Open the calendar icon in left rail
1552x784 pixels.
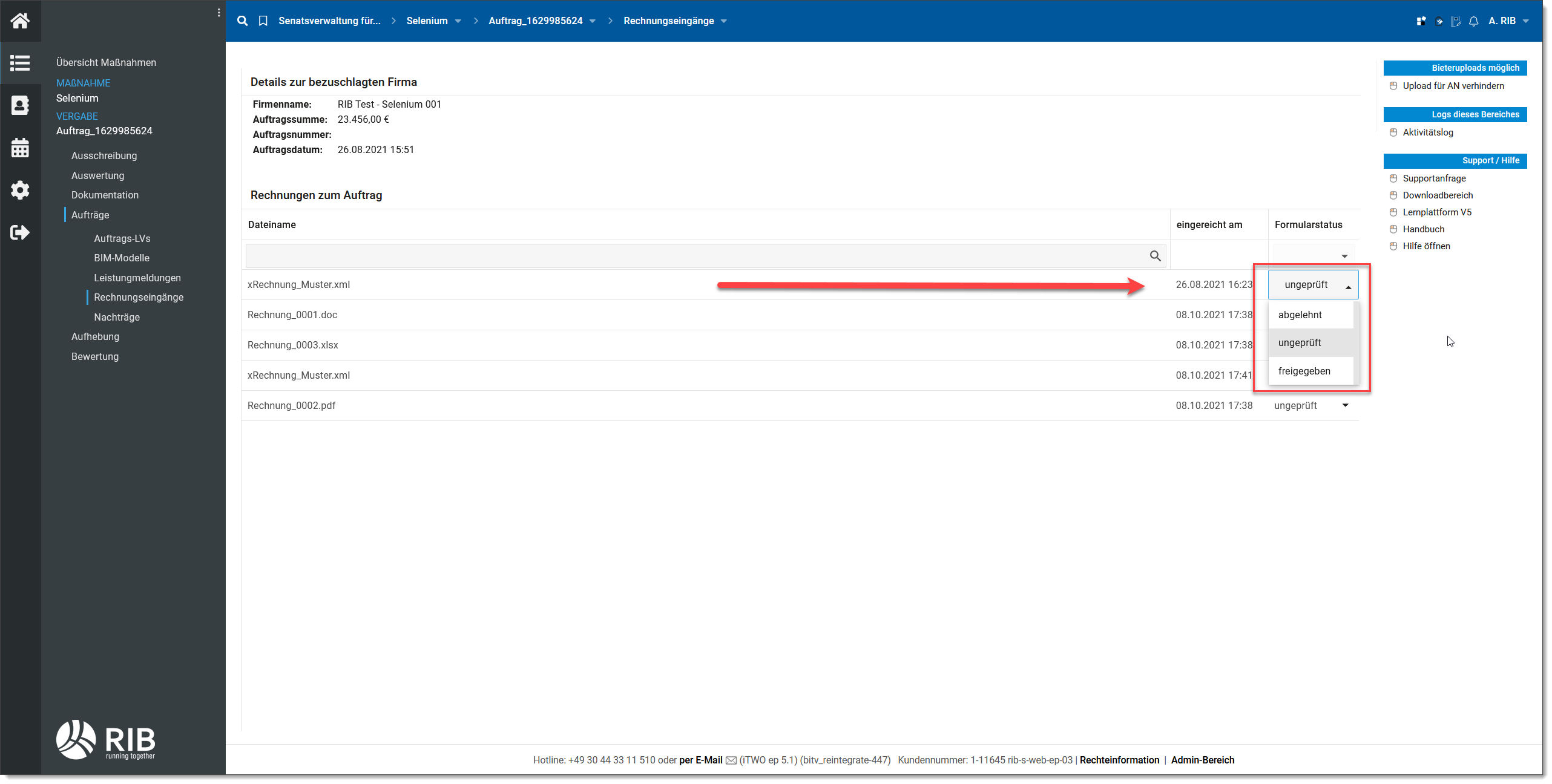point(20,148)
